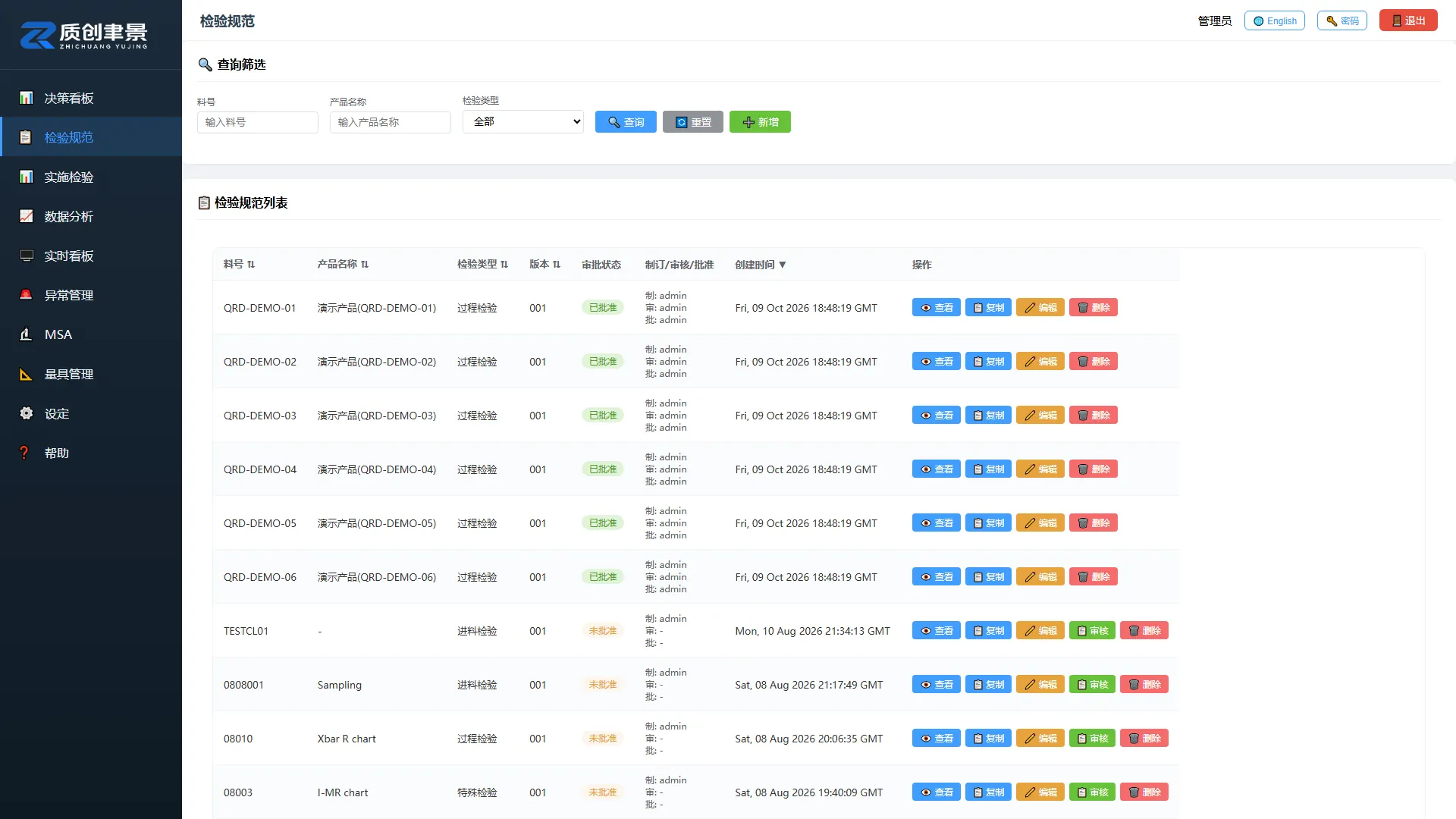Click the 量具管理 ruler icon item
Image resolution: width=1456 pixels, height=819 pixels.
(91, 374)
